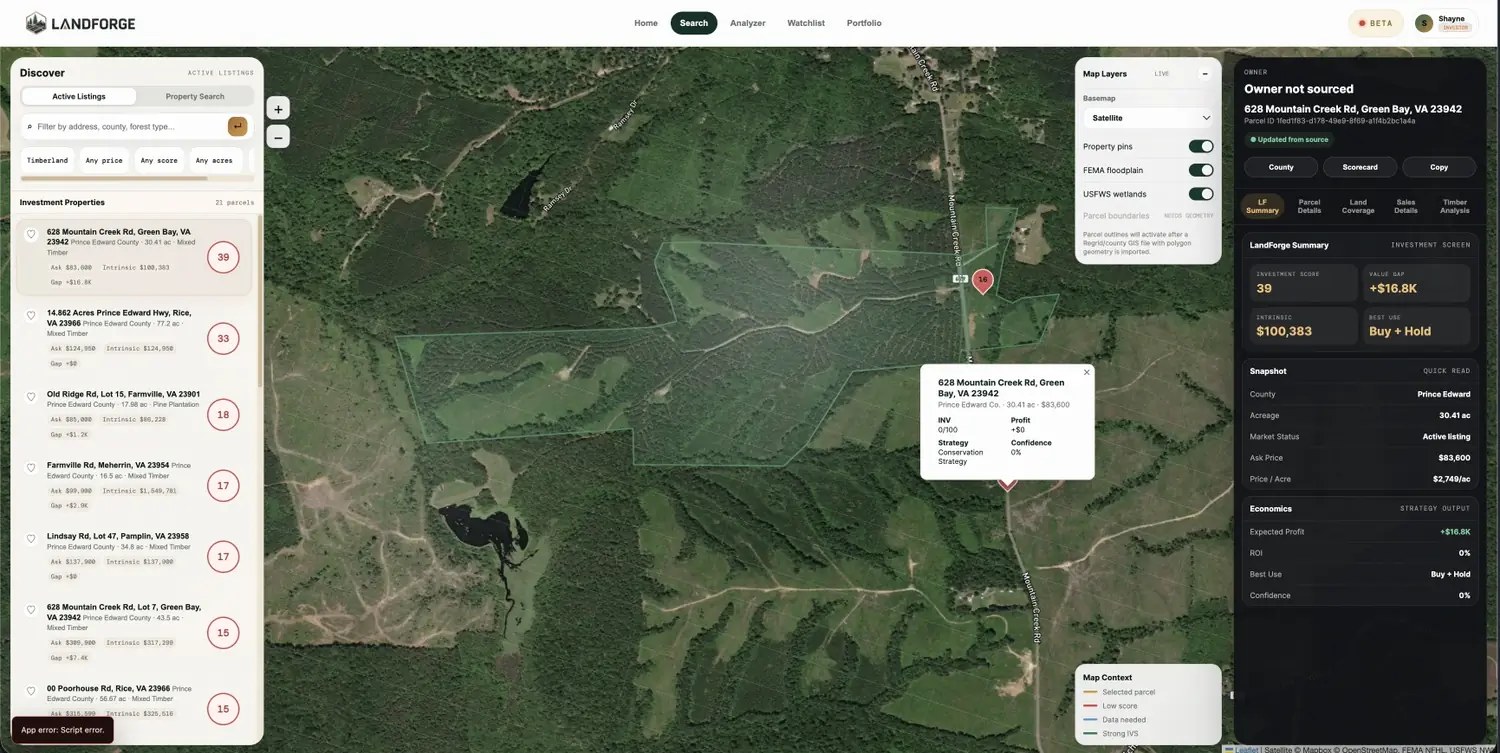
Task: Click the listings vertical scrollbar
Action: 261,300
